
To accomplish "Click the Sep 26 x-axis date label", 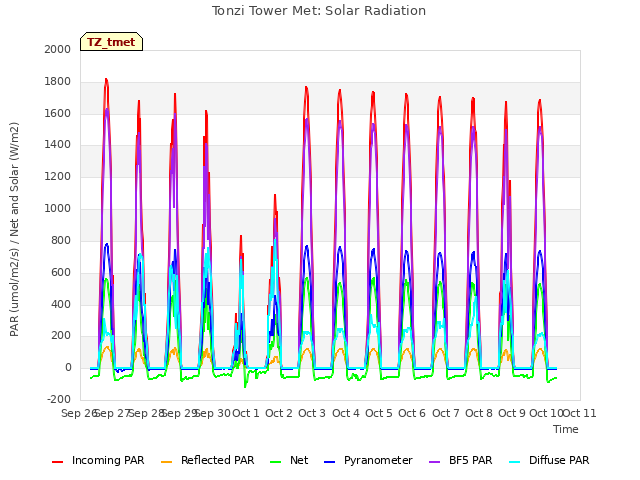I will point(79,413).
